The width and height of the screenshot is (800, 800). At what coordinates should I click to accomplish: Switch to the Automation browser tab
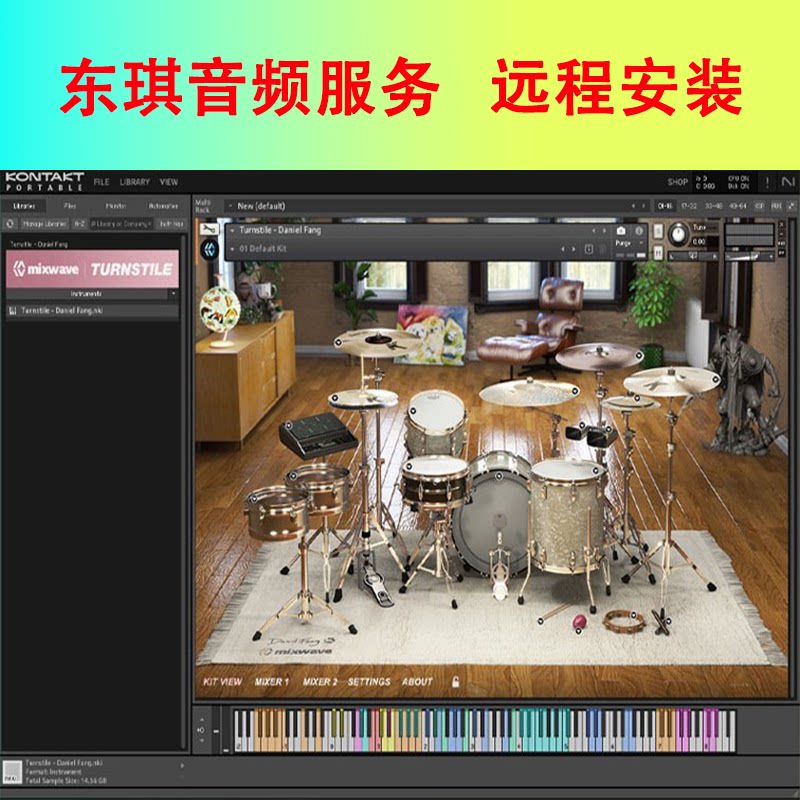163,206
